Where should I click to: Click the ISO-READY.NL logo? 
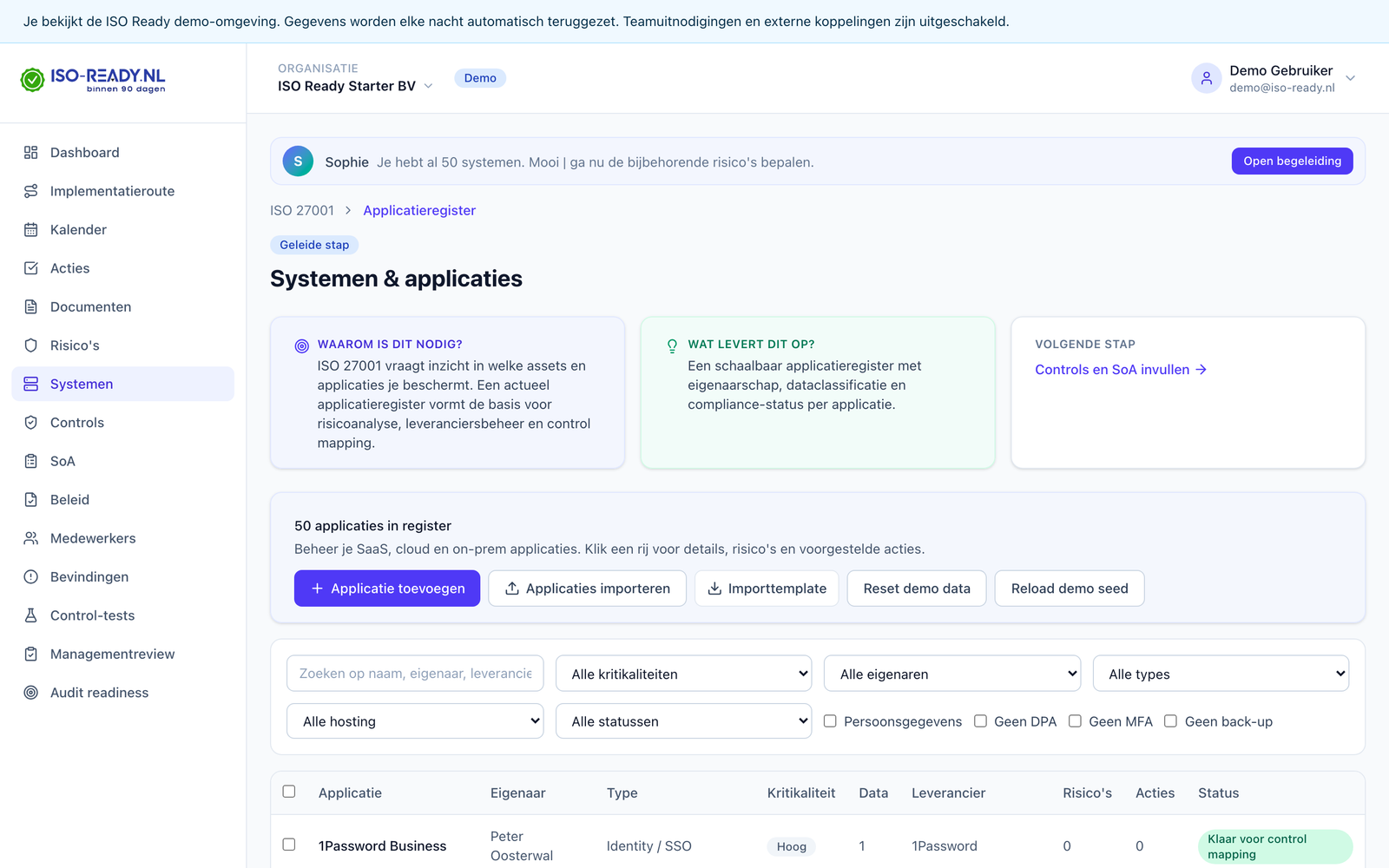click(x=93, y=80)
